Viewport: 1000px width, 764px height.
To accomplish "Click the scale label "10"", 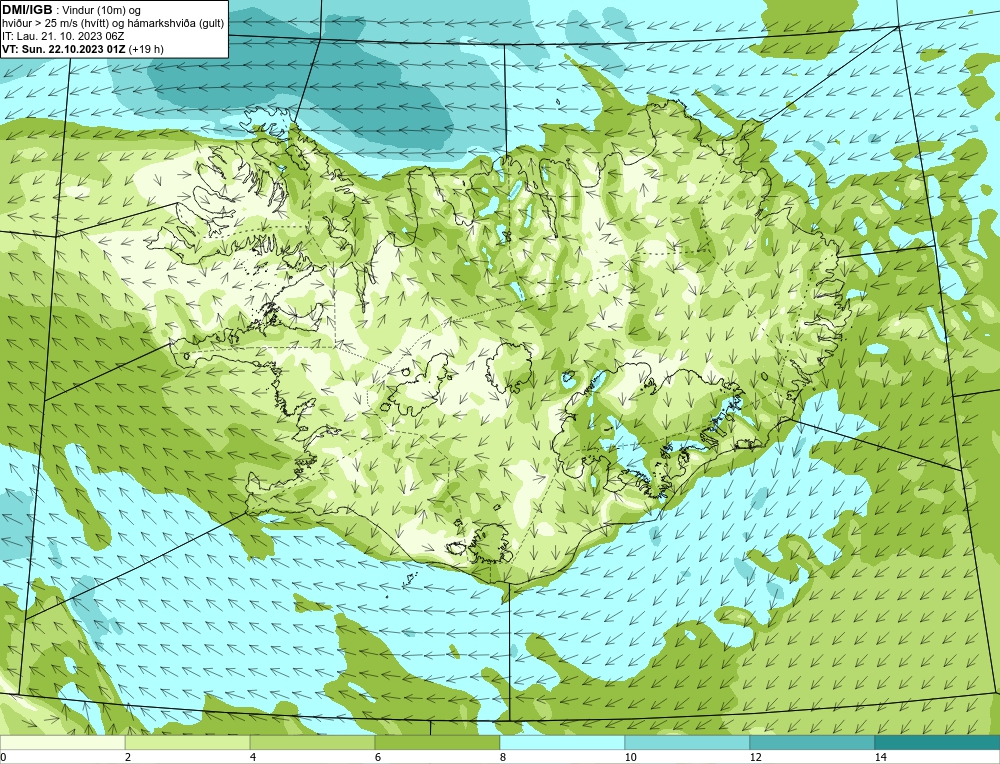I will pos(631,757).
